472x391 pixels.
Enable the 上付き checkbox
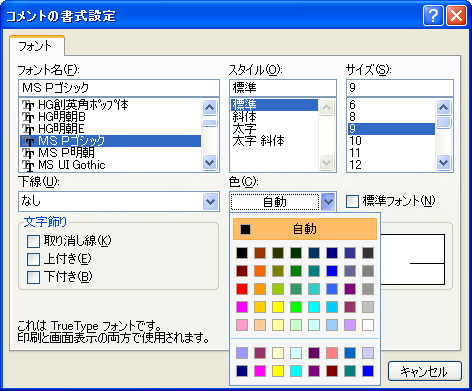pos(33,259)
